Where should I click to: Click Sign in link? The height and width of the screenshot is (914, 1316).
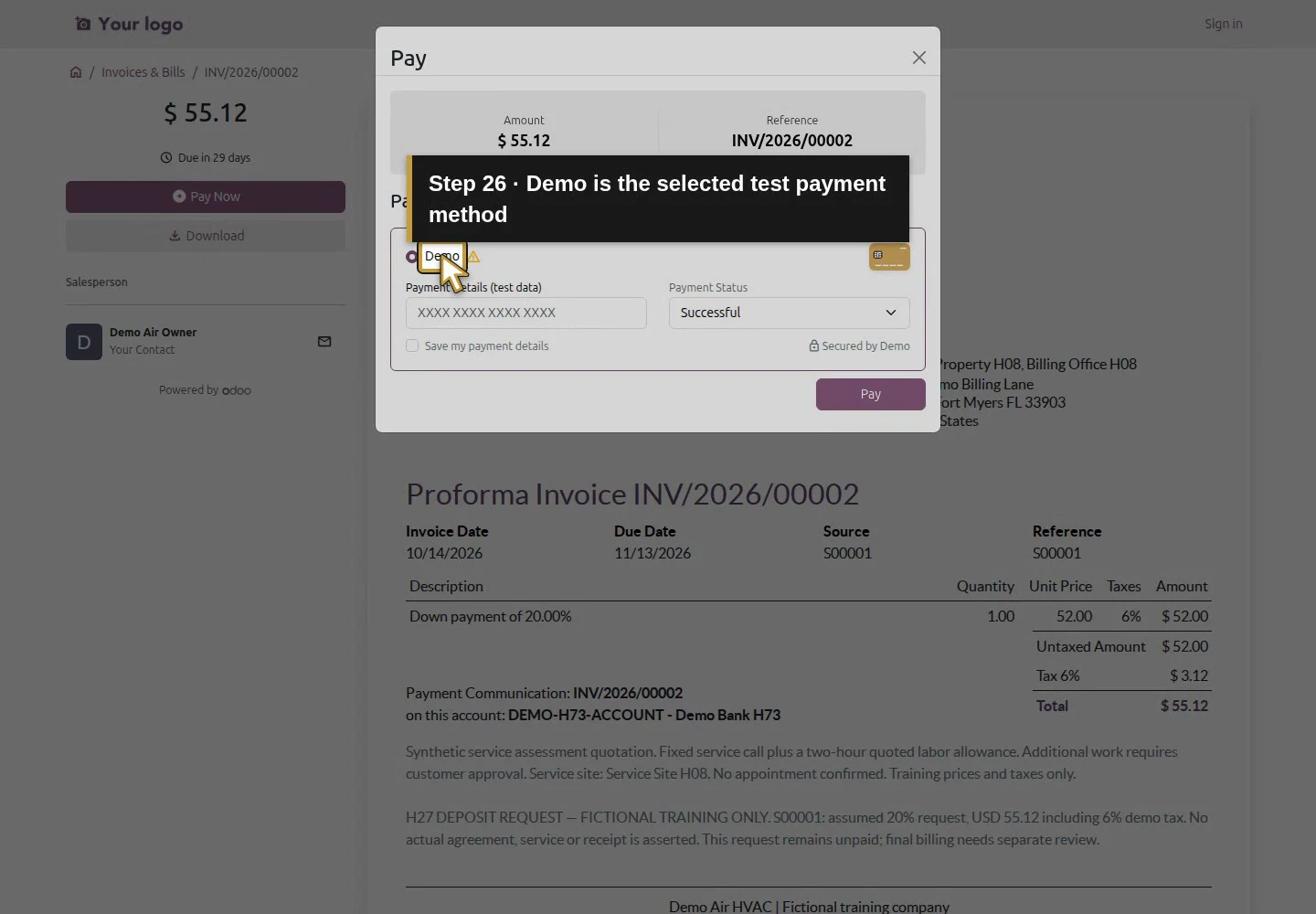click(x=1224, y=24)
